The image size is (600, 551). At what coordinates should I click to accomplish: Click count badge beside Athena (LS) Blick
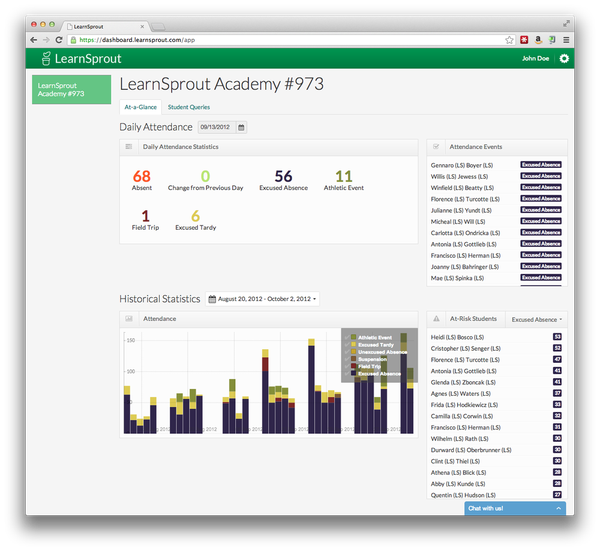tap(557, 472)
